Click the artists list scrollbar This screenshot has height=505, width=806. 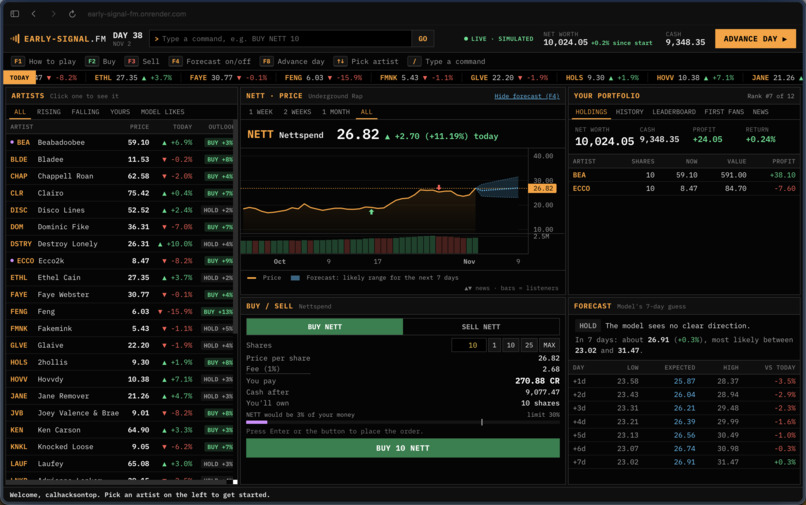pyautogui.click(x=235, y=226)
